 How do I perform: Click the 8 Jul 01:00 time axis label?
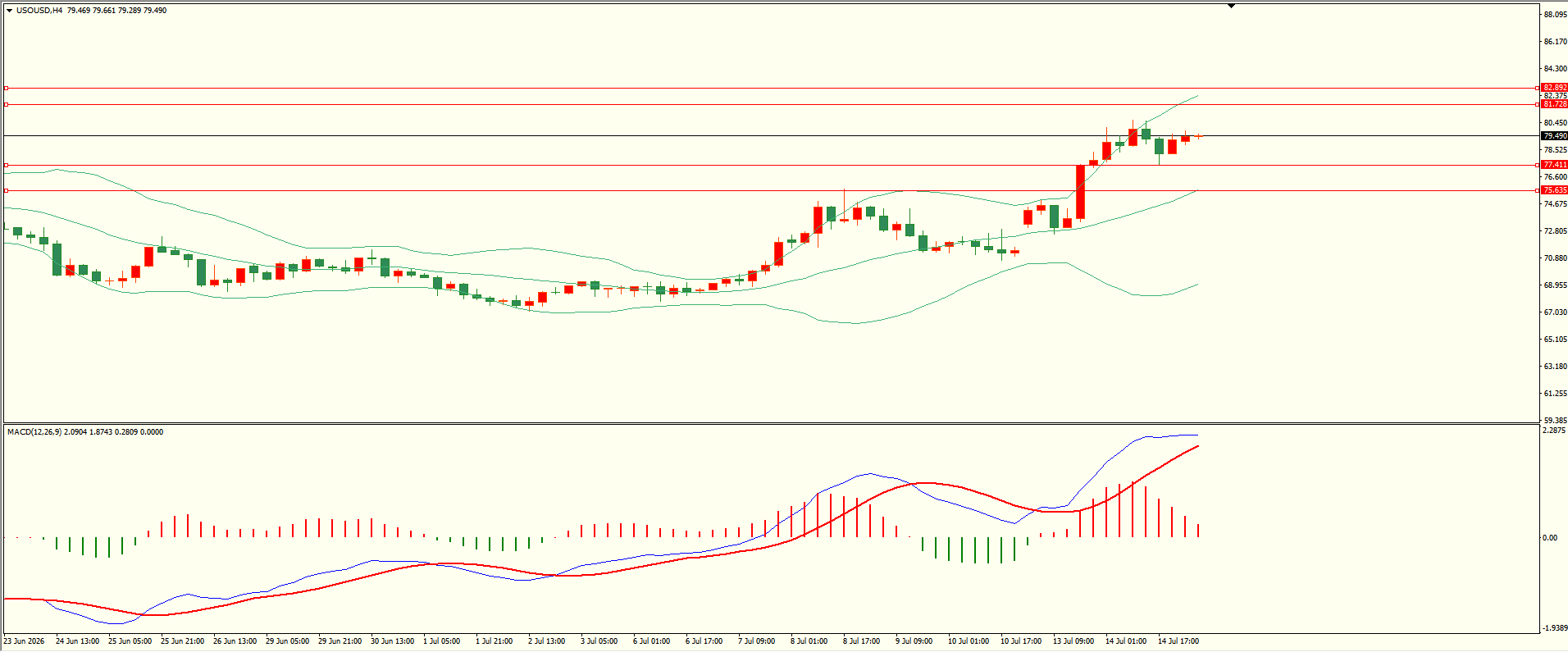point(809,641)
